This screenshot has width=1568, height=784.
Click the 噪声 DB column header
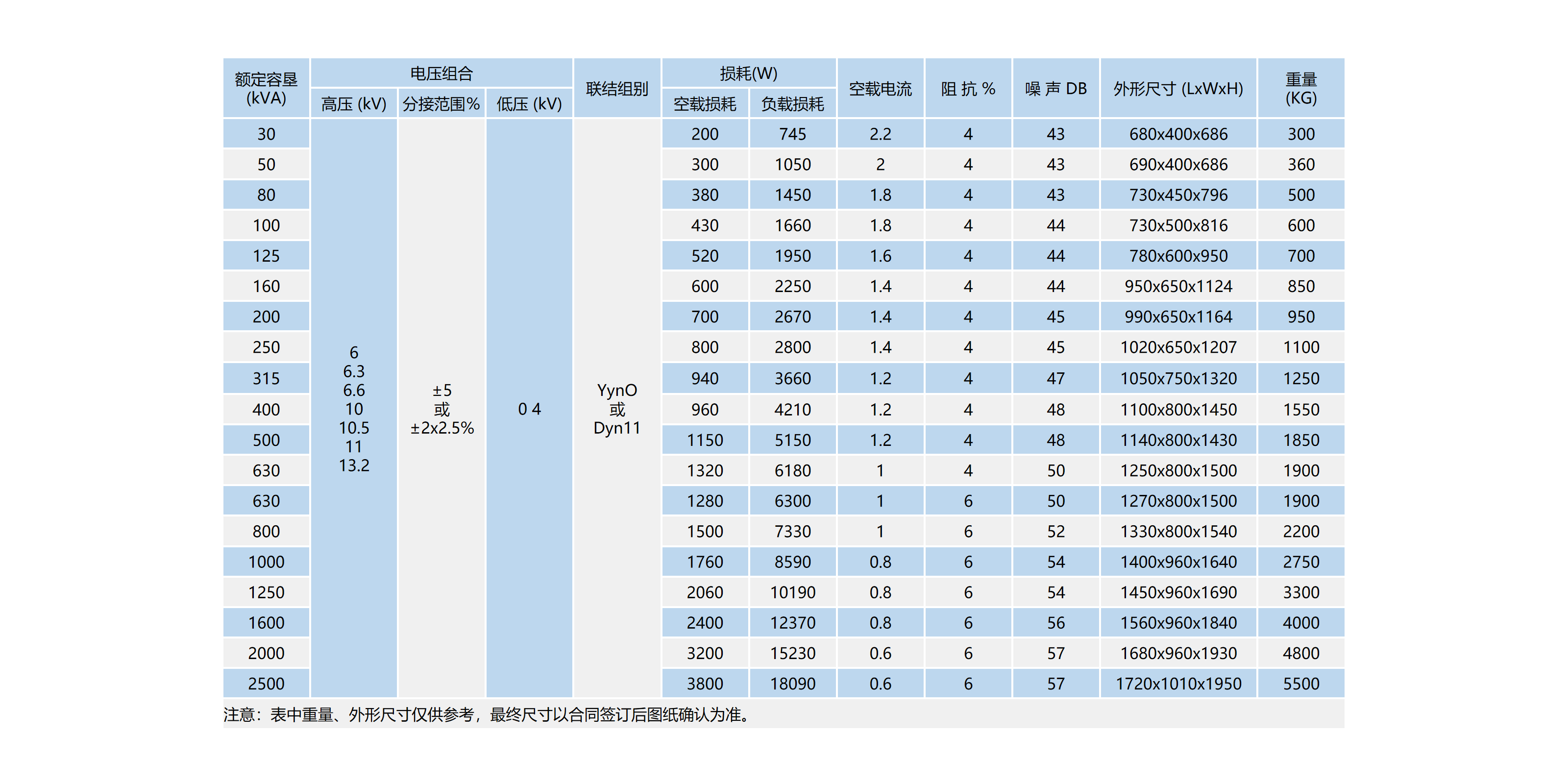pos(1055,88)
